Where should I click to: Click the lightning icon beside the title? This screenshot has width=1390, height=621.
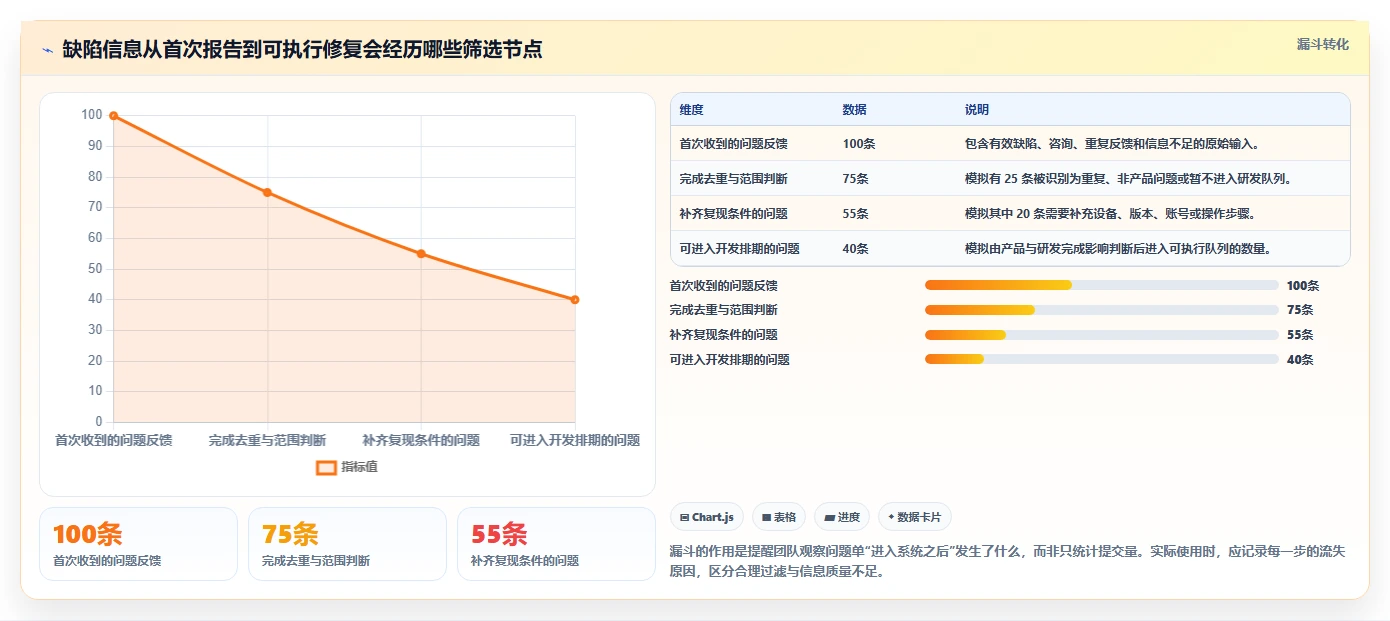point(48,49)
